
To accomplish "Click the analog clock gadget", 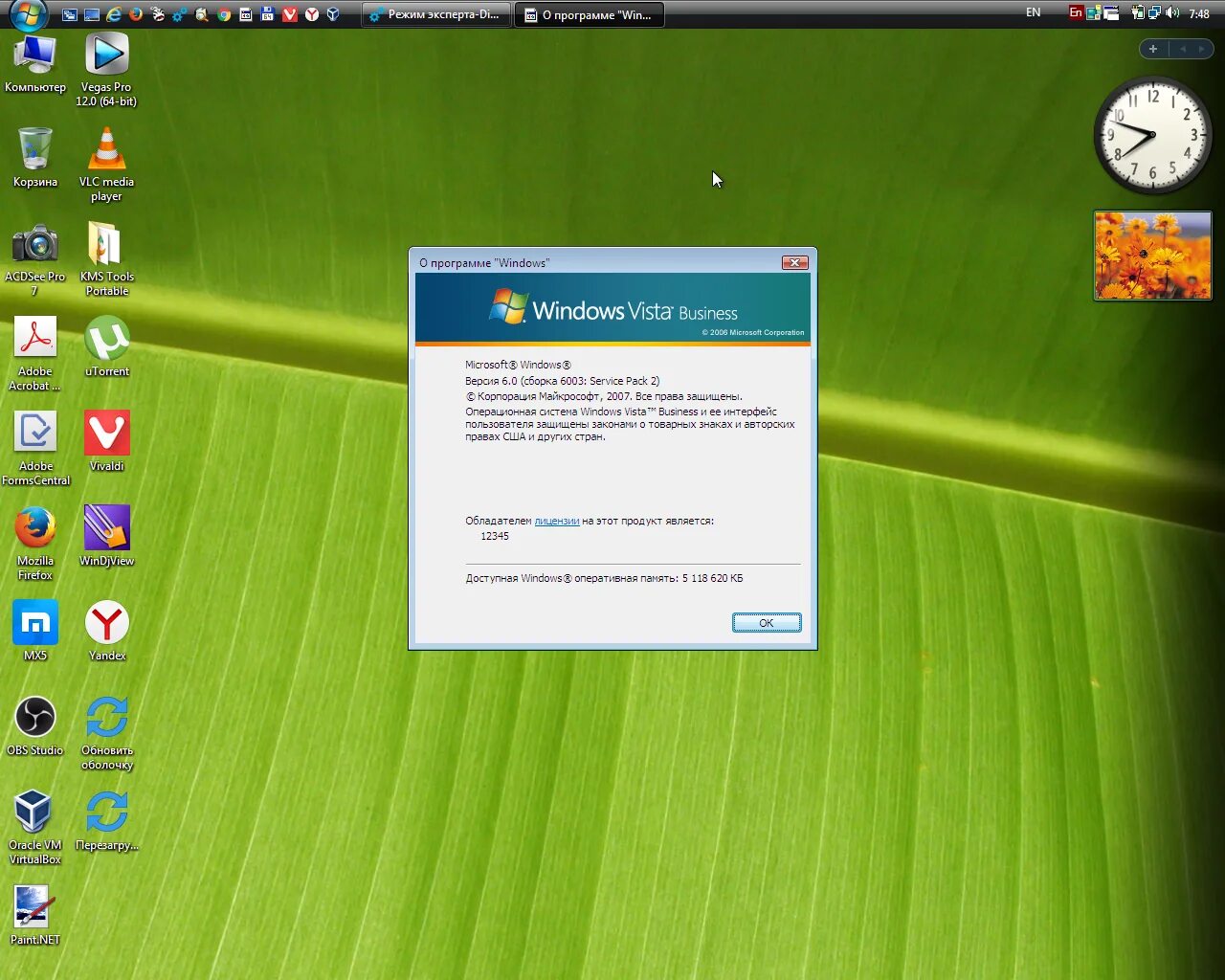I will [x=1152, y=135].
